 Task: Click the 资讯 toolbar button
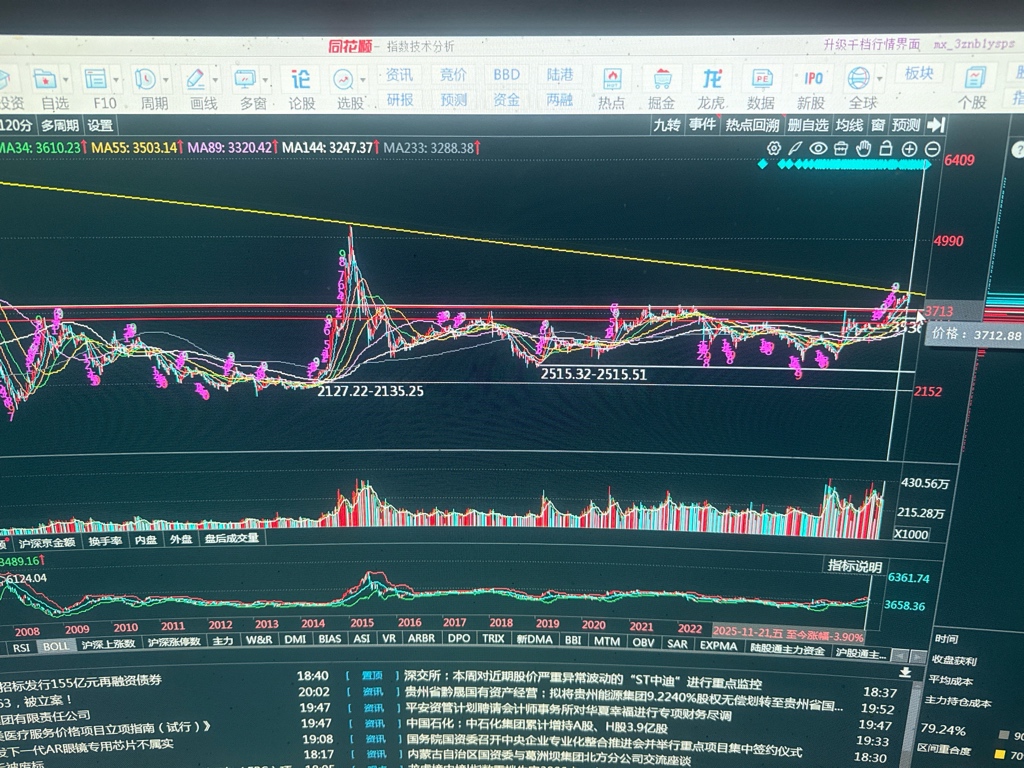pyautogui.click(x=399, y=74)
